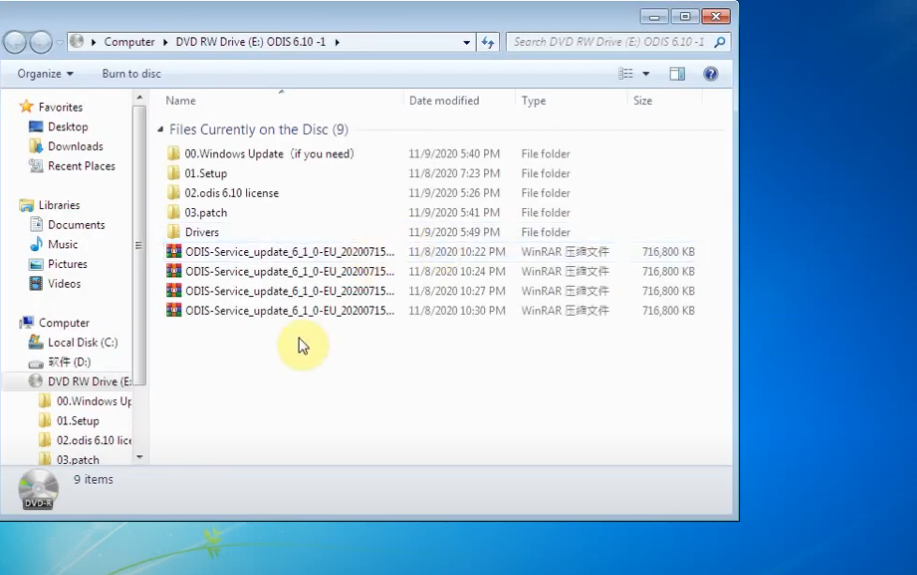Open 03.patch folder in sidebar tree
This screenshot has height=575, width=917.
pos(78,460)
